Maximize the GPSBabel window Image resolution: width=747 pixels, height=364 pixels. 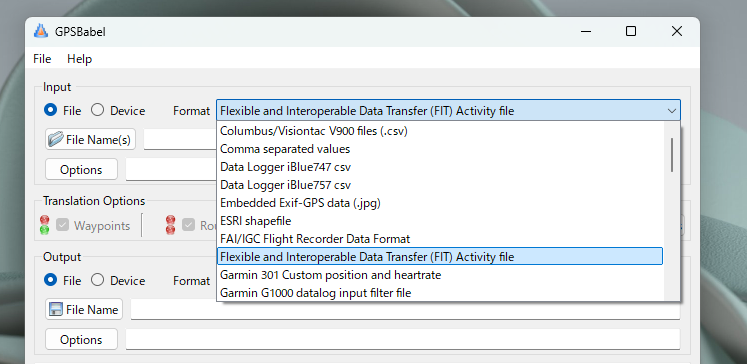tap(631, 31)
